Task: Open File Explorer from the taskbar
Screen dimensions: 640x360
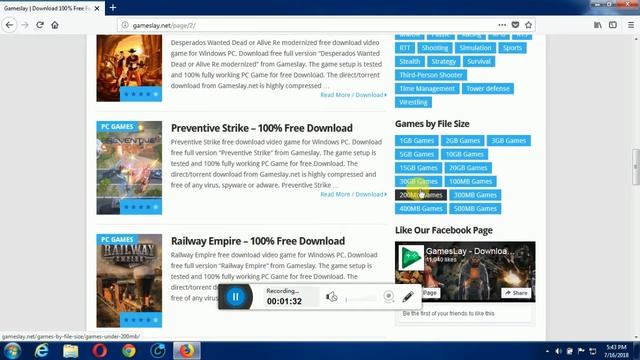Action: click(x=71, y=351)
